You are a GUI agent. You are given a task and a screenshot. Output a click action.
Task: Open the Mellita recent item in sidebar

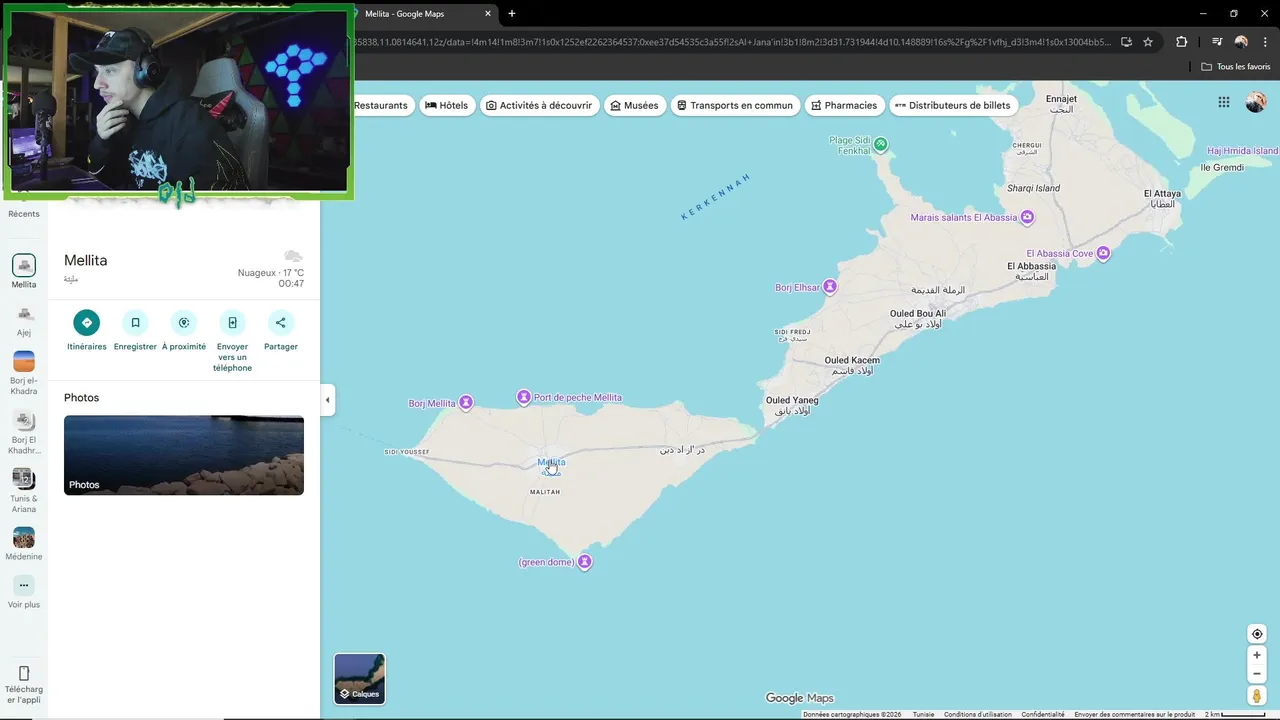point(24,271)
